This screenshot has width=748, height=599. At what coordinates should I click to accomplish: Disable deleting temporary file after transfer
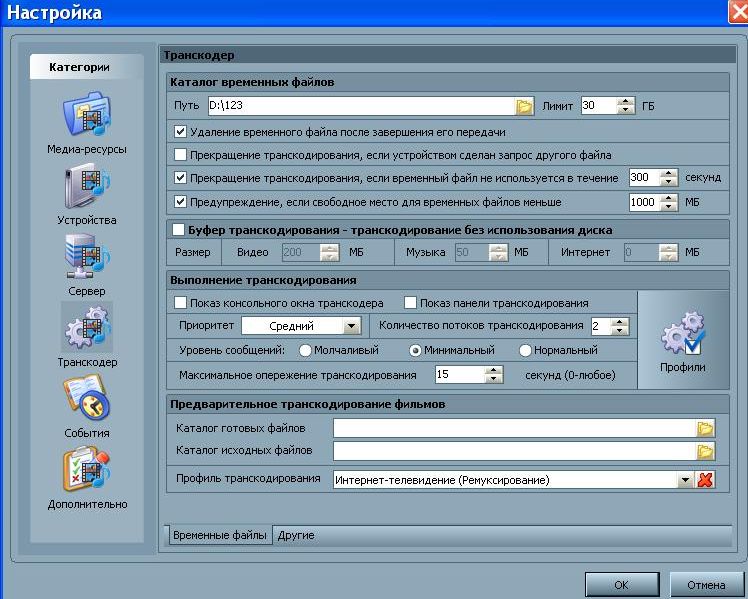click(181, 131)
